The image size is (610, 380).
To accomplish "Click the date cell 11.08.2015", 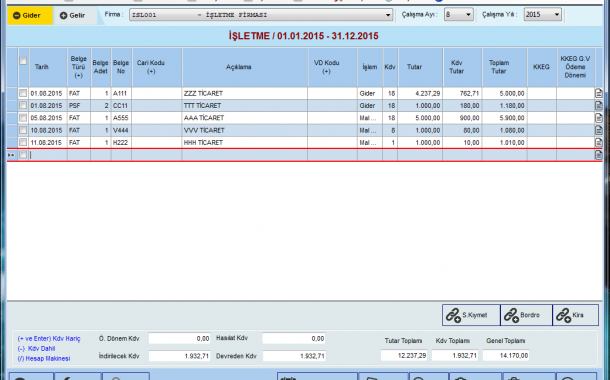I will pos(48,143).
